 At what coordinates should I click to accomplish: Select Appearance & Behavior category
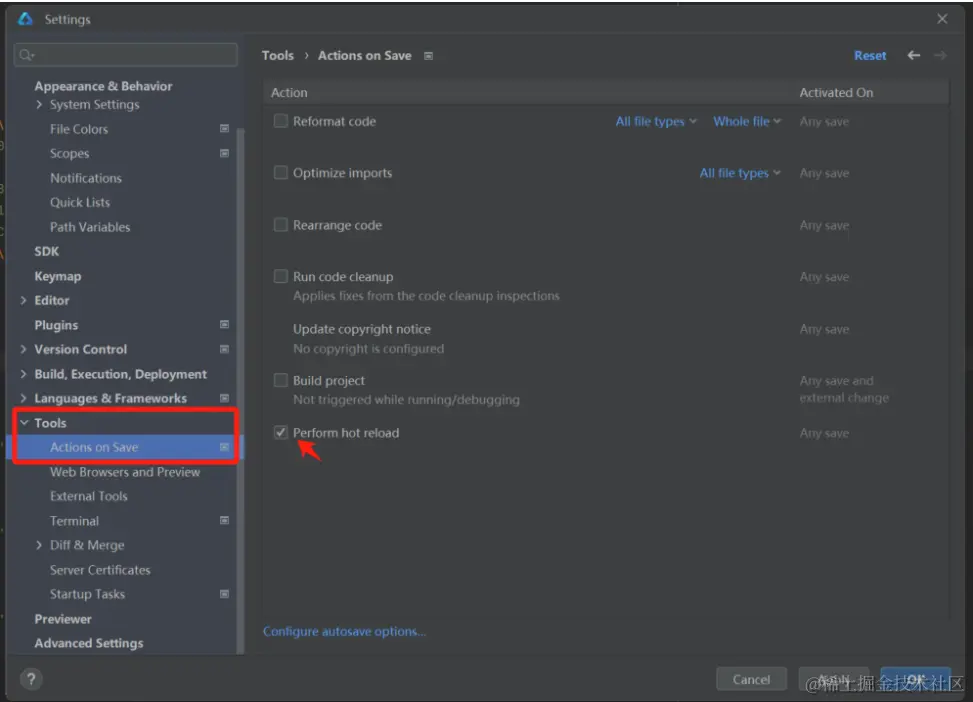[103, 86]
